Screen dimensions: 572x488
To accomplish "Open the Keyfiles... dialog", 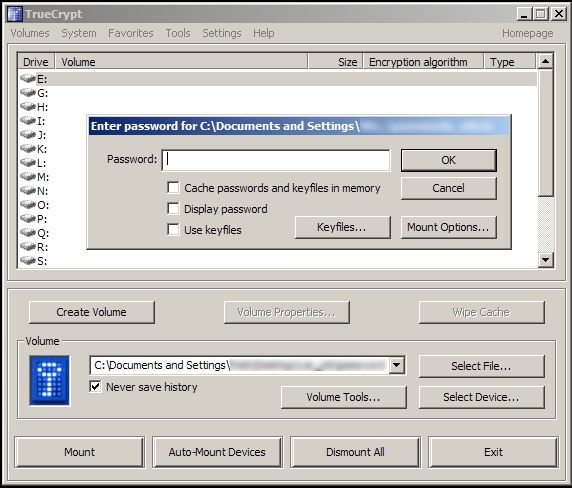I will pyautogui.click(x=343, y=227).
